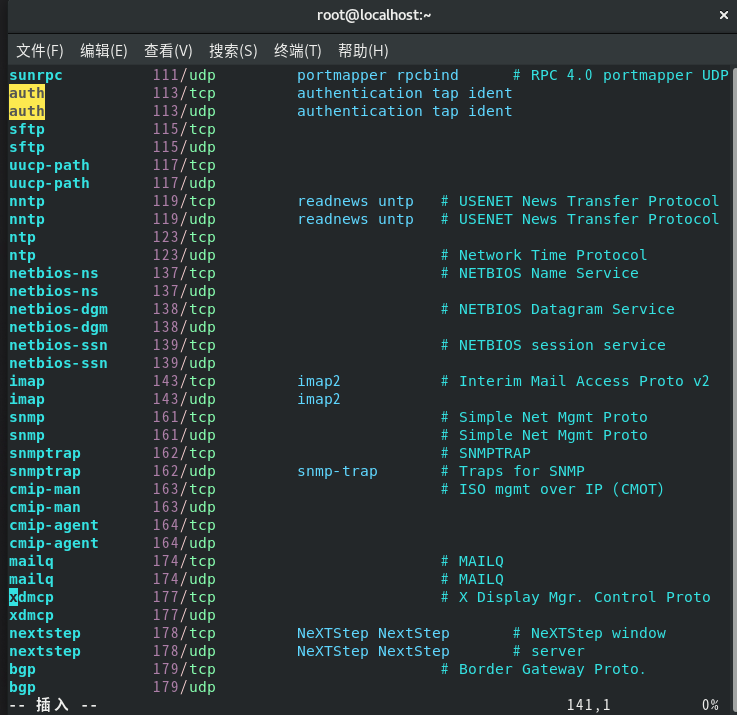Click port 119/tcp of nntp
Image resolution: width=737 pixels, height=715 pixels.
[184, 201]
